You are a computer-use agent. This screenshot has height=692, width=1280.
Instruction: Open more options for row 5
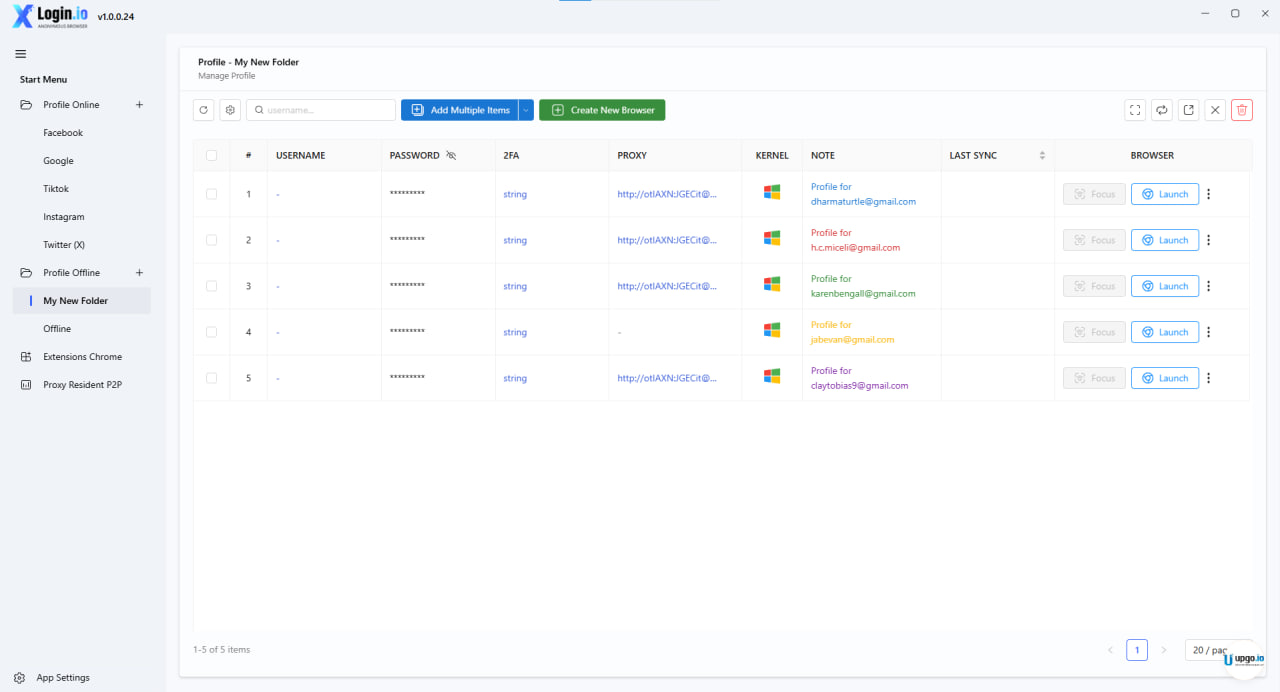[x=1208, y=378]
